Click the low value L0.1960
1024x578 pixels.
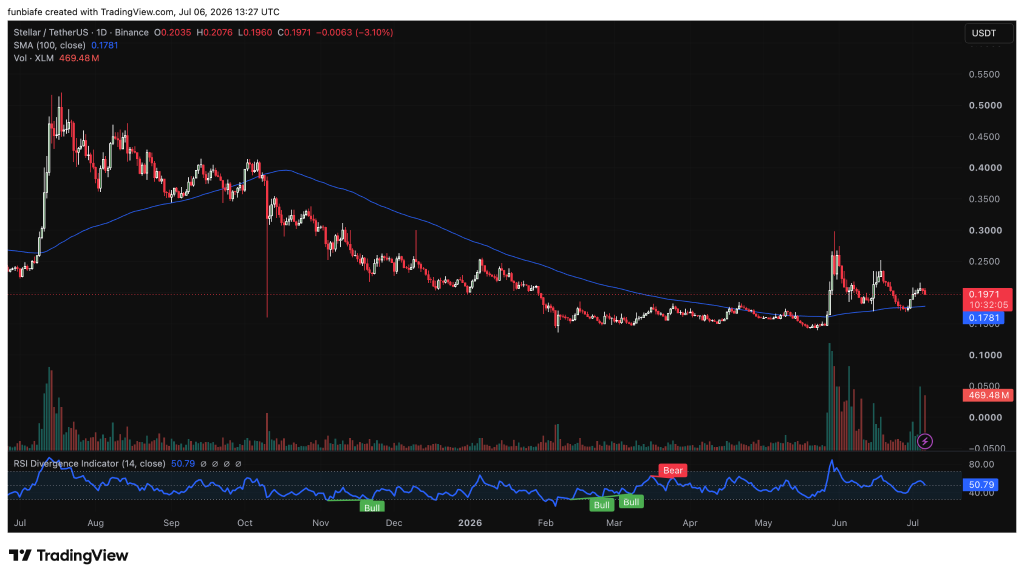tap(255, 33)
